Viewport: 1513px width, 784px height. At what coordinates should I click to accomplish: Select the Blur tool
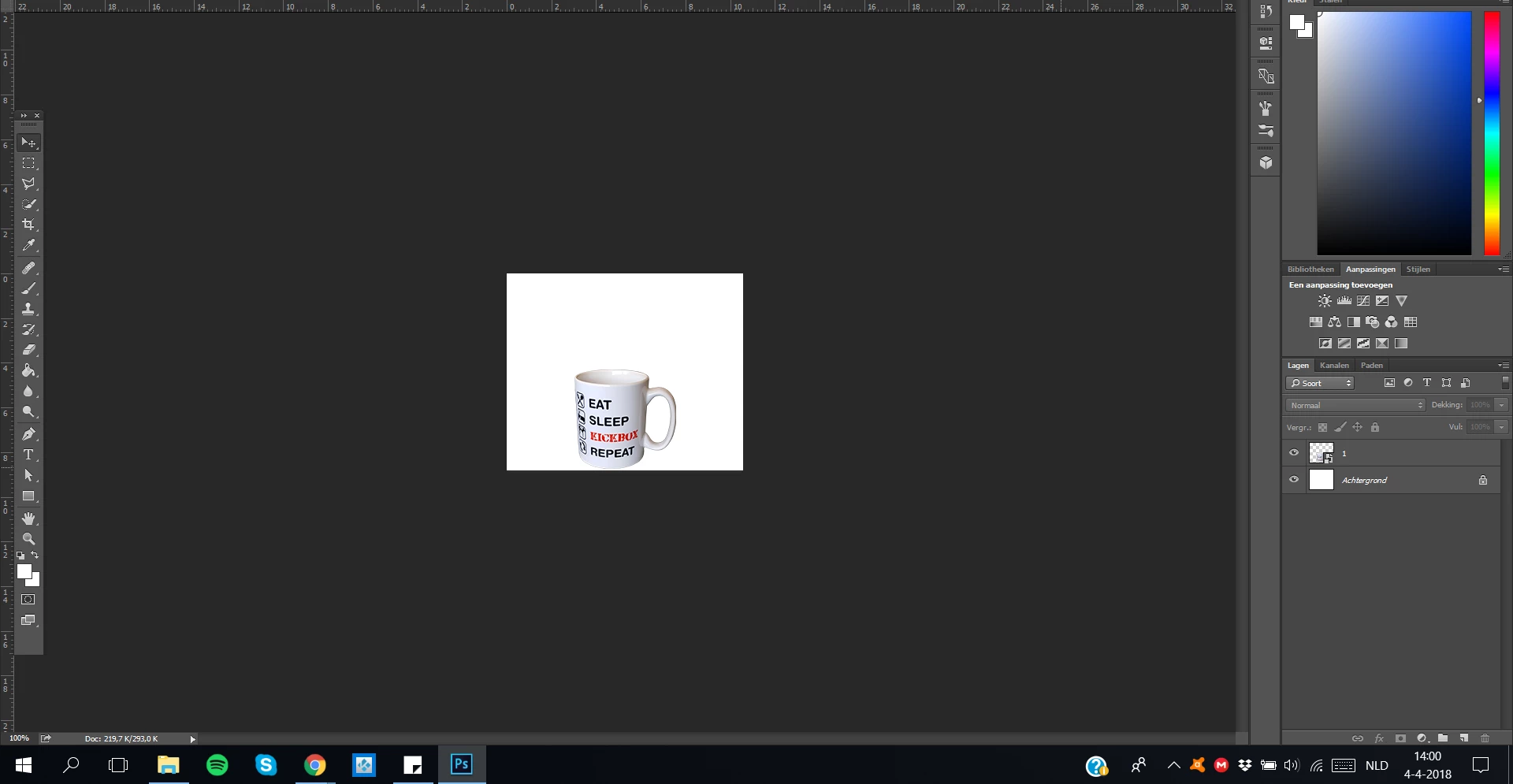click(28, 391)
